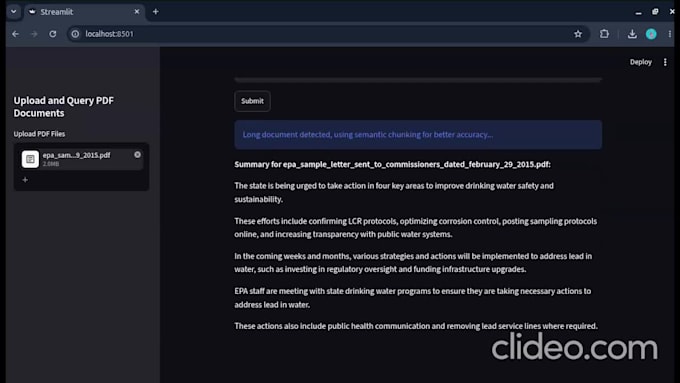Click the summary heading with the PDF filename

coord(392,164)
